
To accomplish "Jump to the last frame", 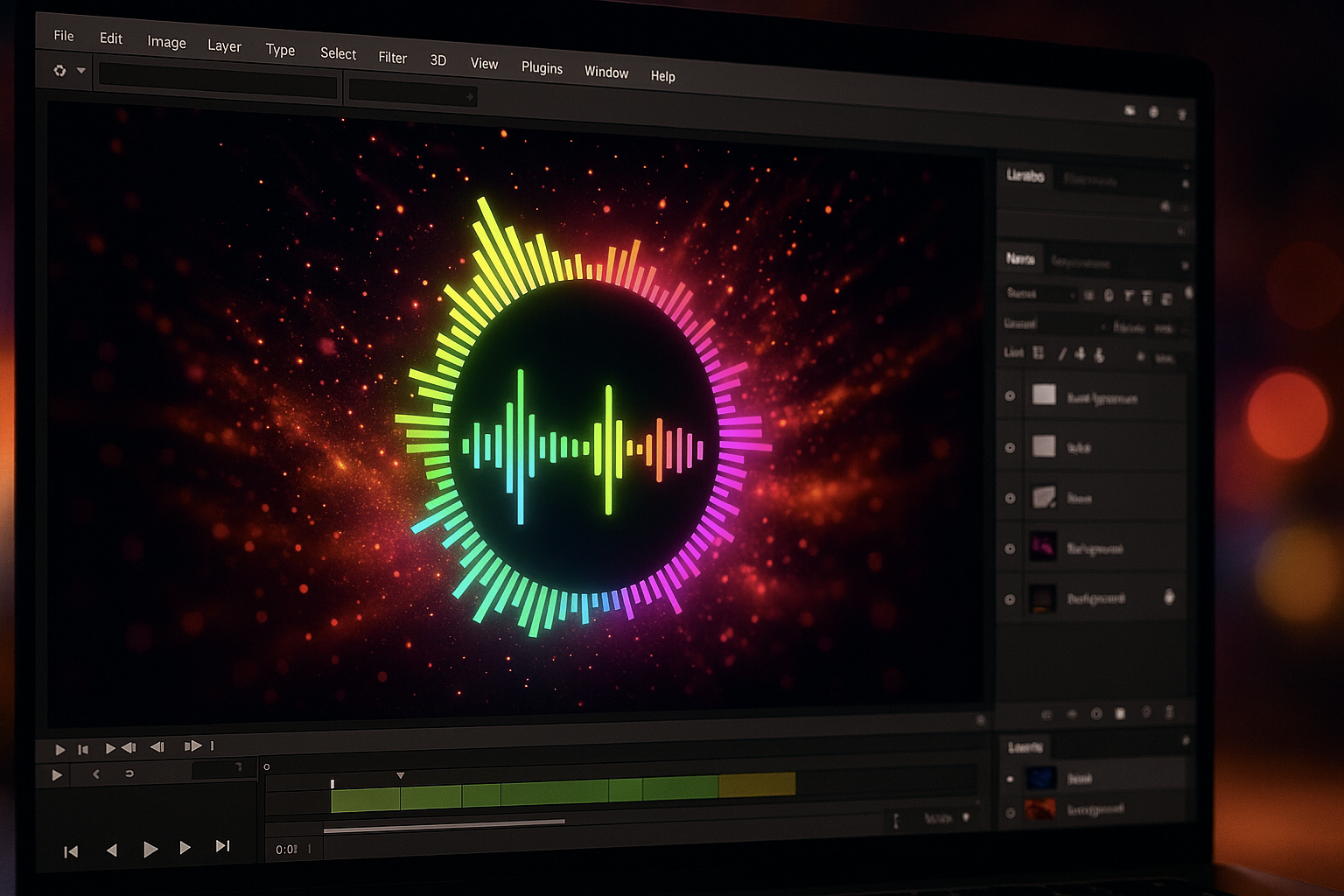I will tap(222, 846).
